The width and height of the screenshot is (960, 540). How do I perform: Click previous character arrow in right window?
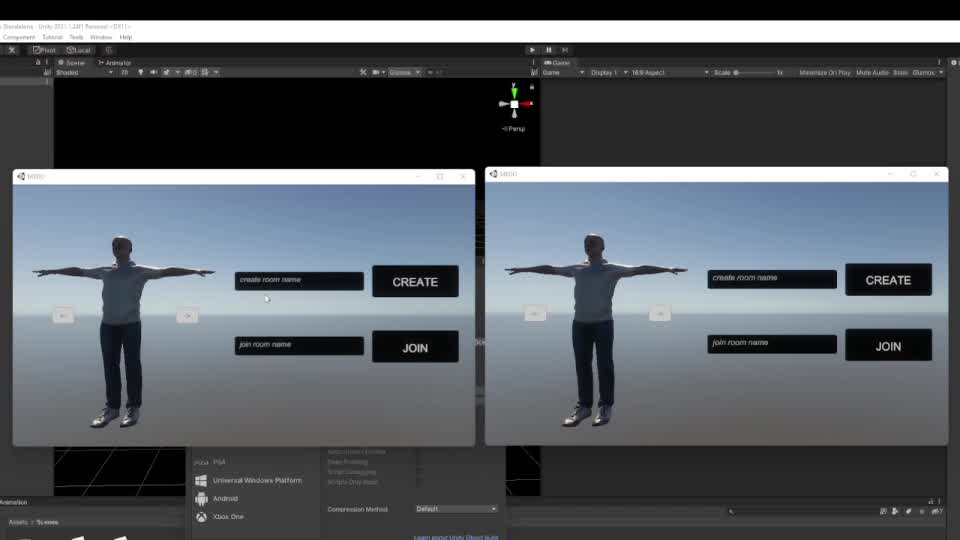[535, 313]
